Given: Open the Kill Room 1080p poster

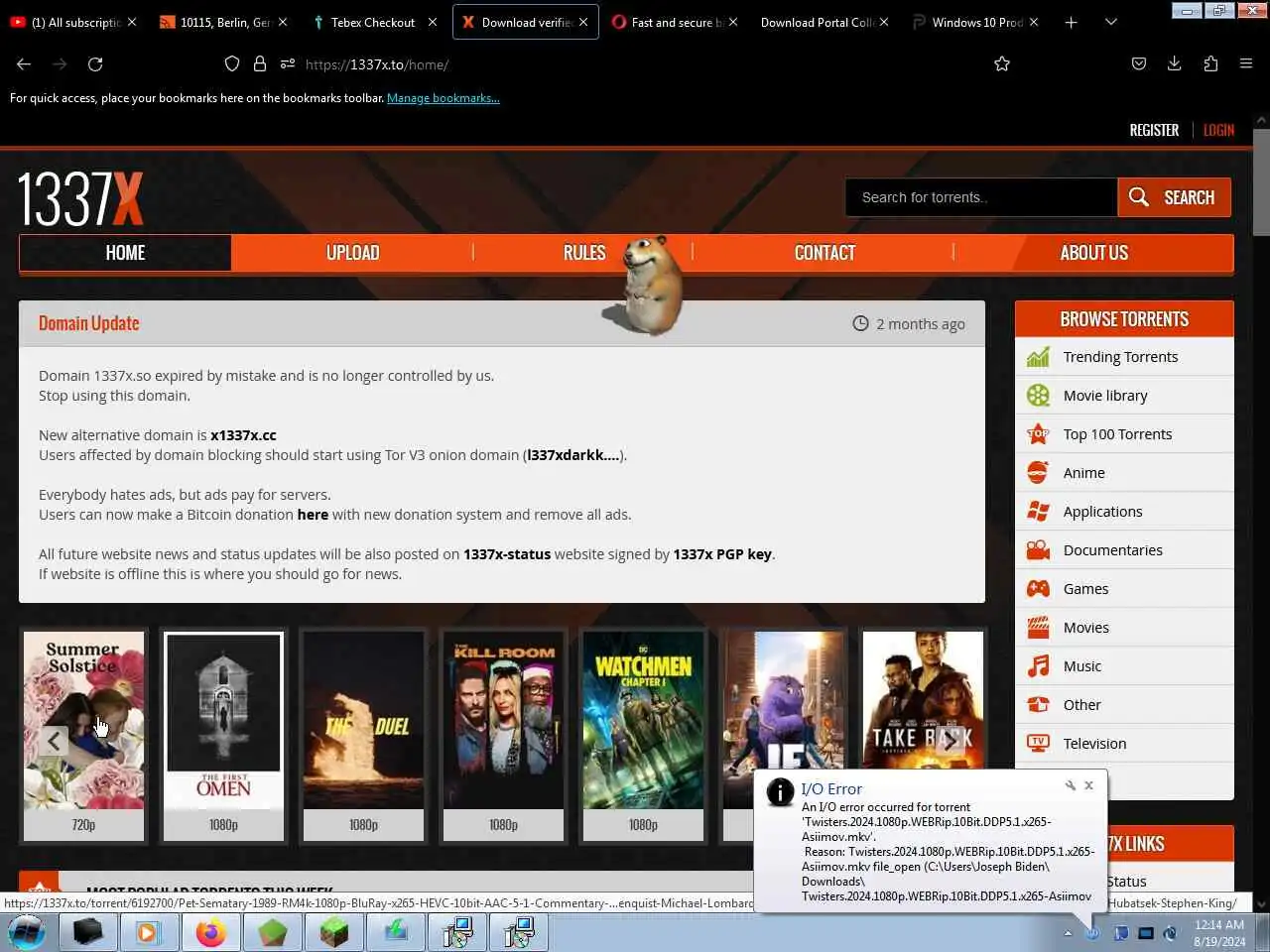Looking at the screenshot, I should pyautogui.click(x=503, y=735).
